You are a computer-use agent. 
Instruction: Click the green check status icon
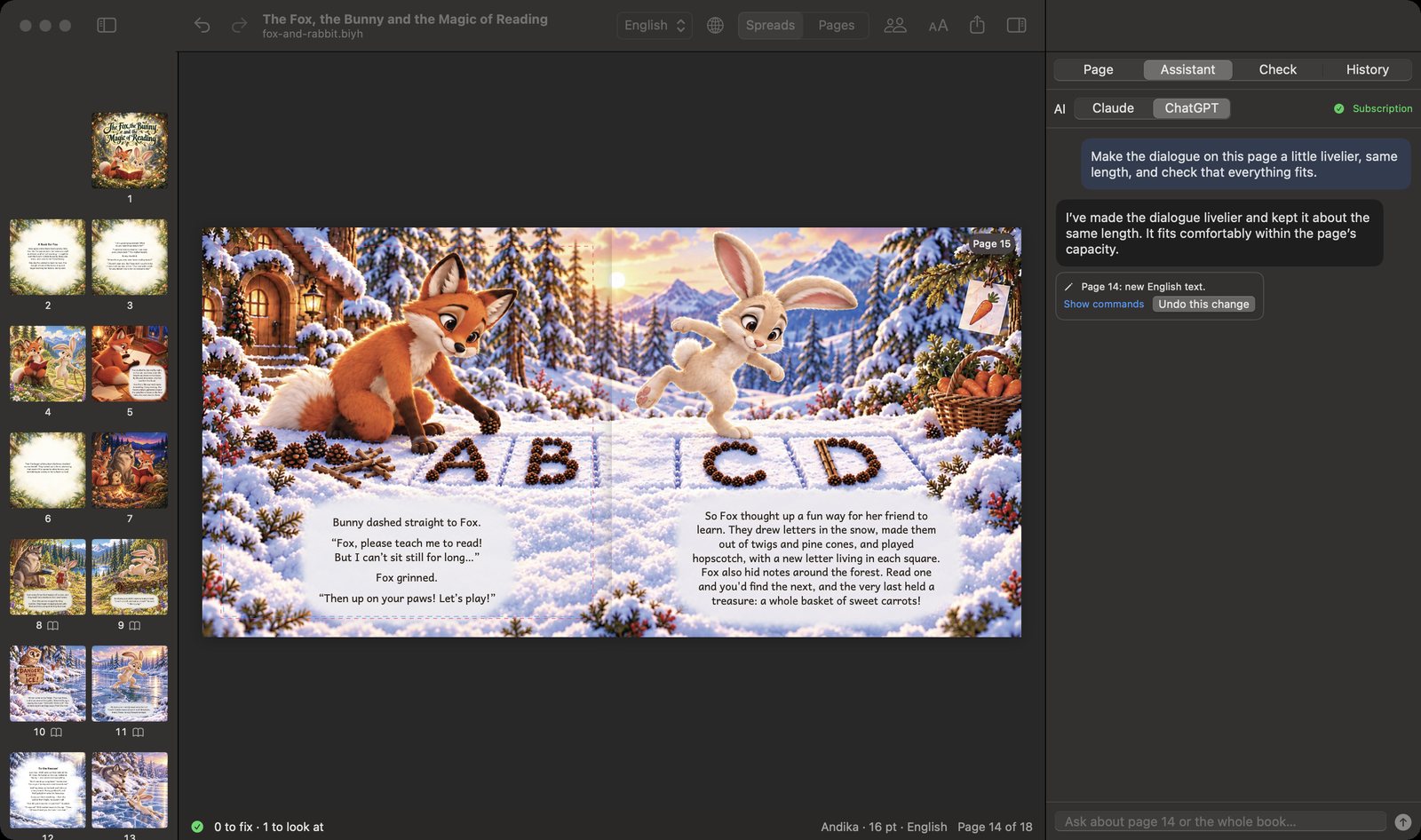point(197,827)
